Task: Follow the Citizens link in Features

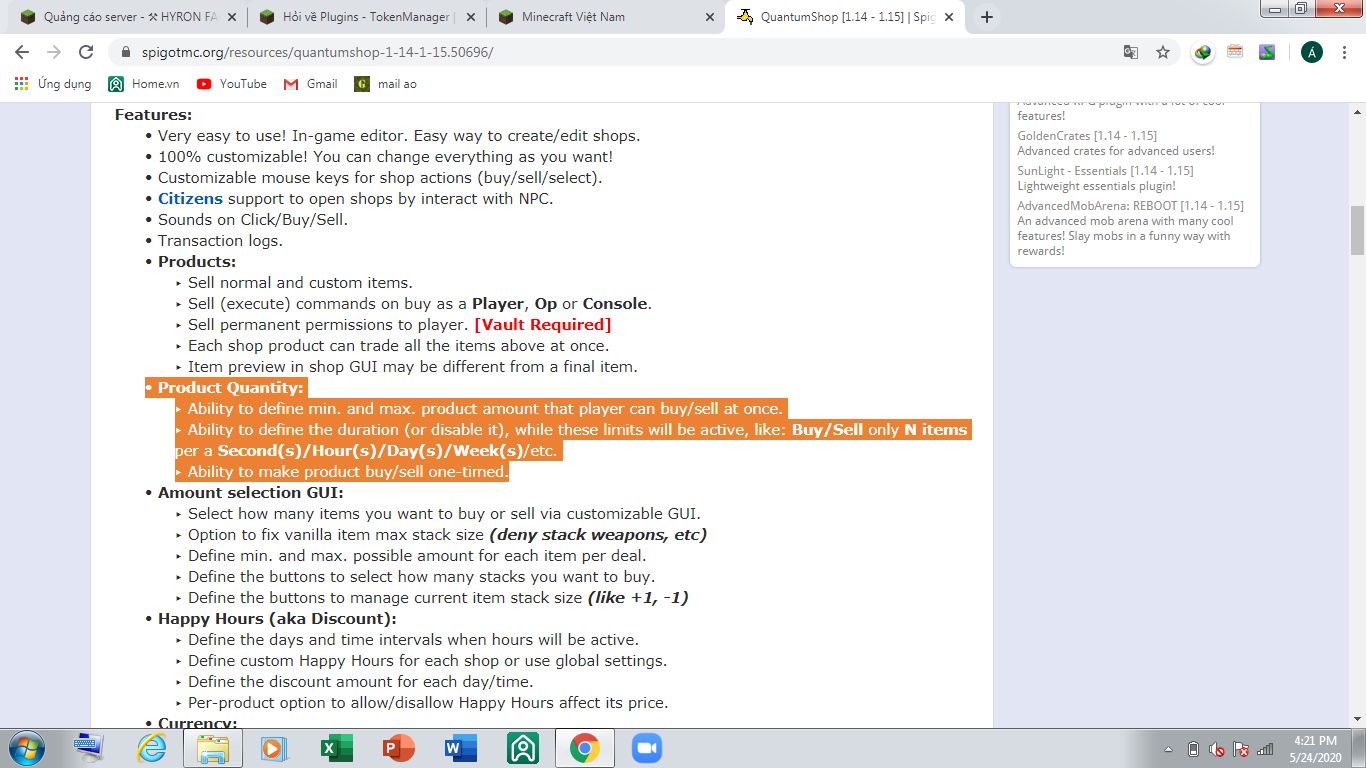Action: tap(190, 199)
